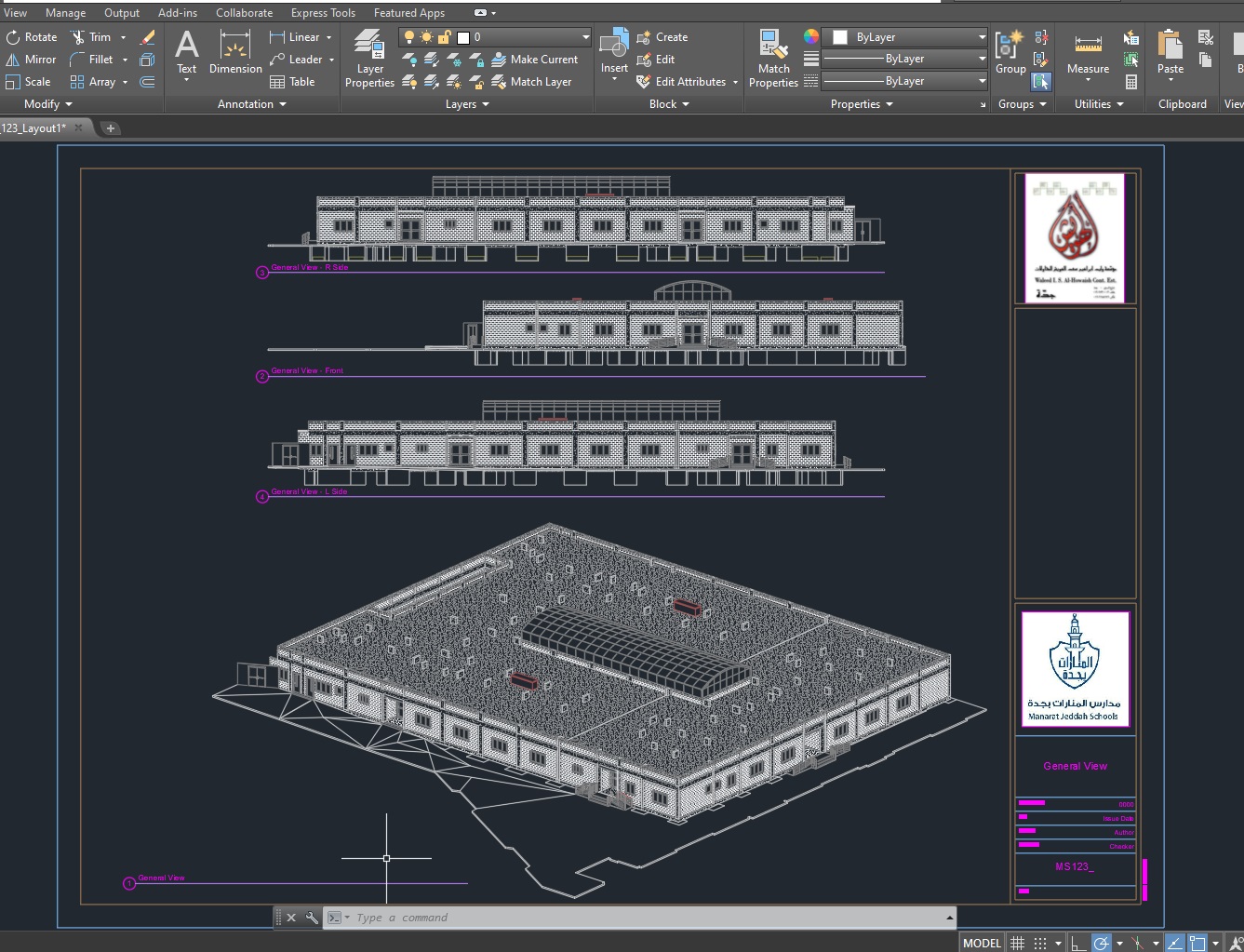Viewport: 1244px width, 952px height.
Task: Click the Quick Select icon in Utilities
Action: [x=1131, y=37]
